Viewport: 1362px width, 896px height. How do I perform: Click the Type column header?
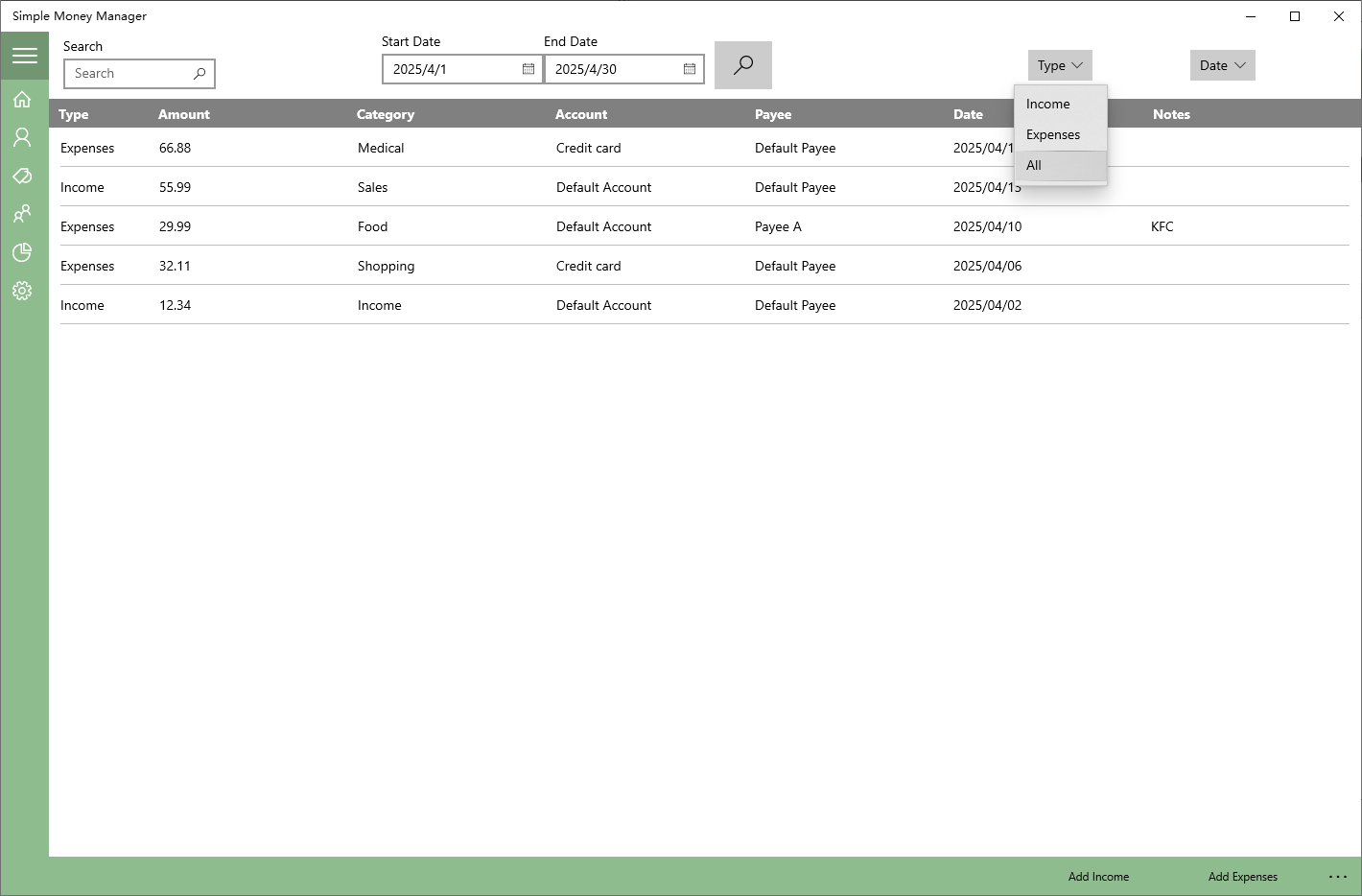(x=74, y=114)
